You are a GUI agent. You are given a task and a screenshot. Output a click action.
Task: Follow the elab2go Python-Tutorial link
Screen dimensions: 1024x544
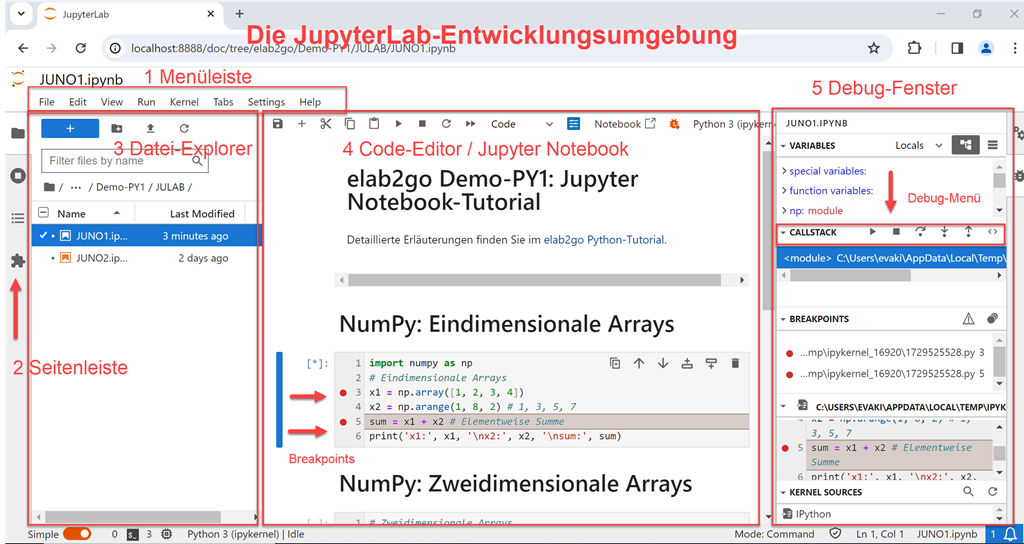[x=604, y=240]
